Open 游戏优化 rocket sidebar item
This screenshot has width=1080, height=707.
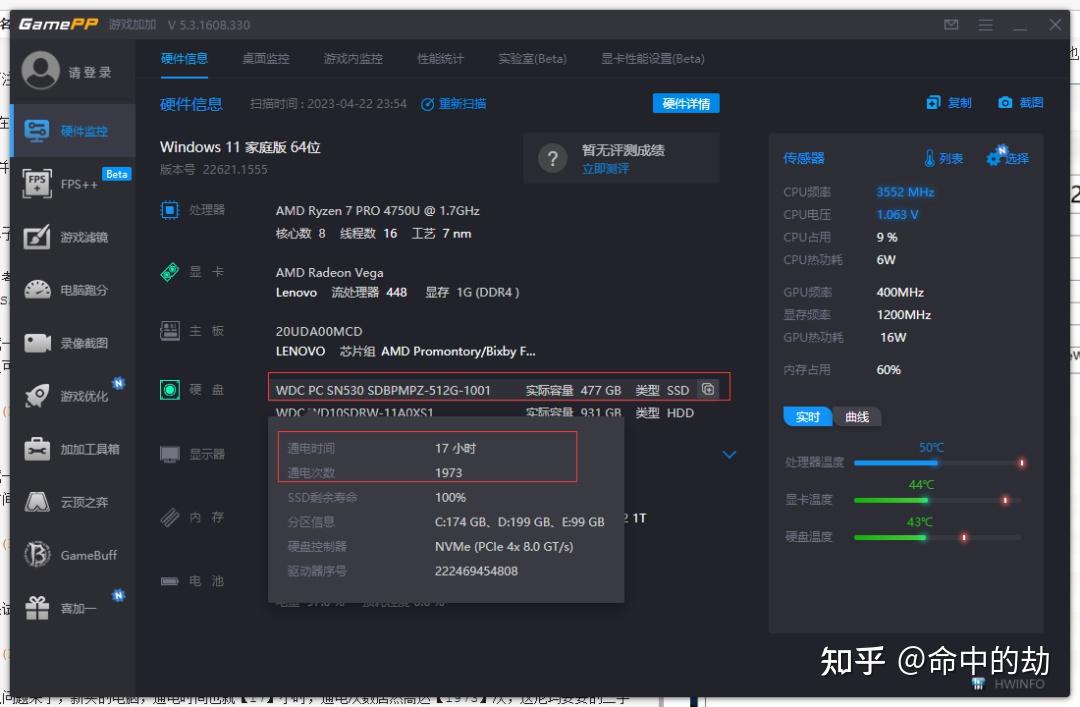[x=73, y=396]
